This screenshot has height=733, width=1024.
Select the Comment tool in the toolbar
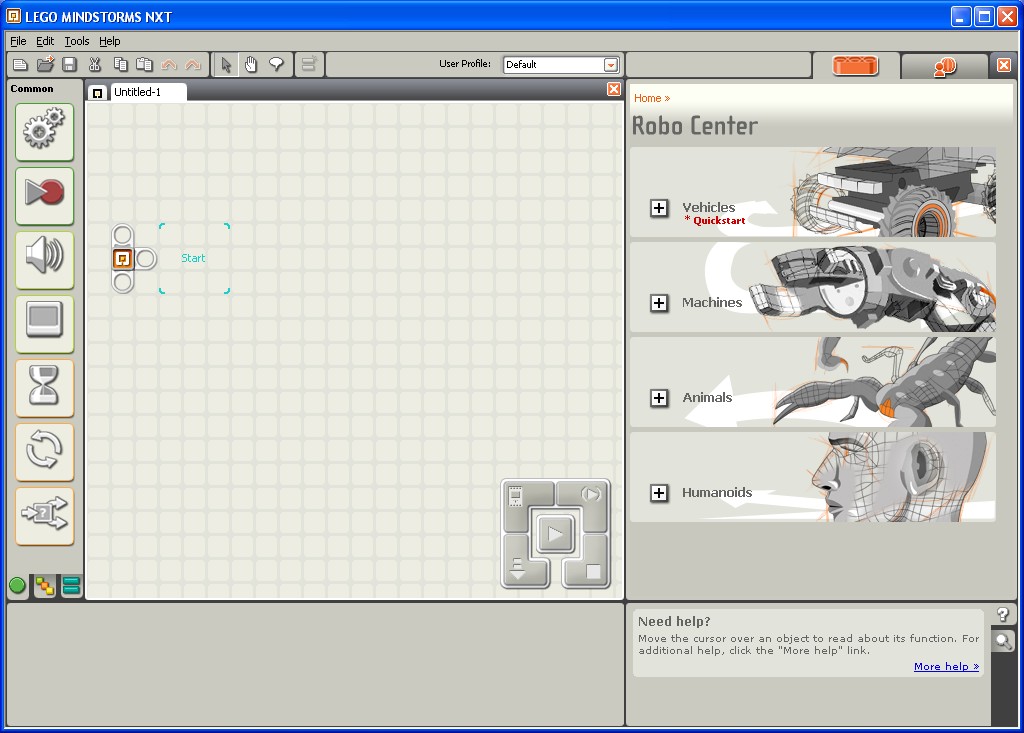277,64
